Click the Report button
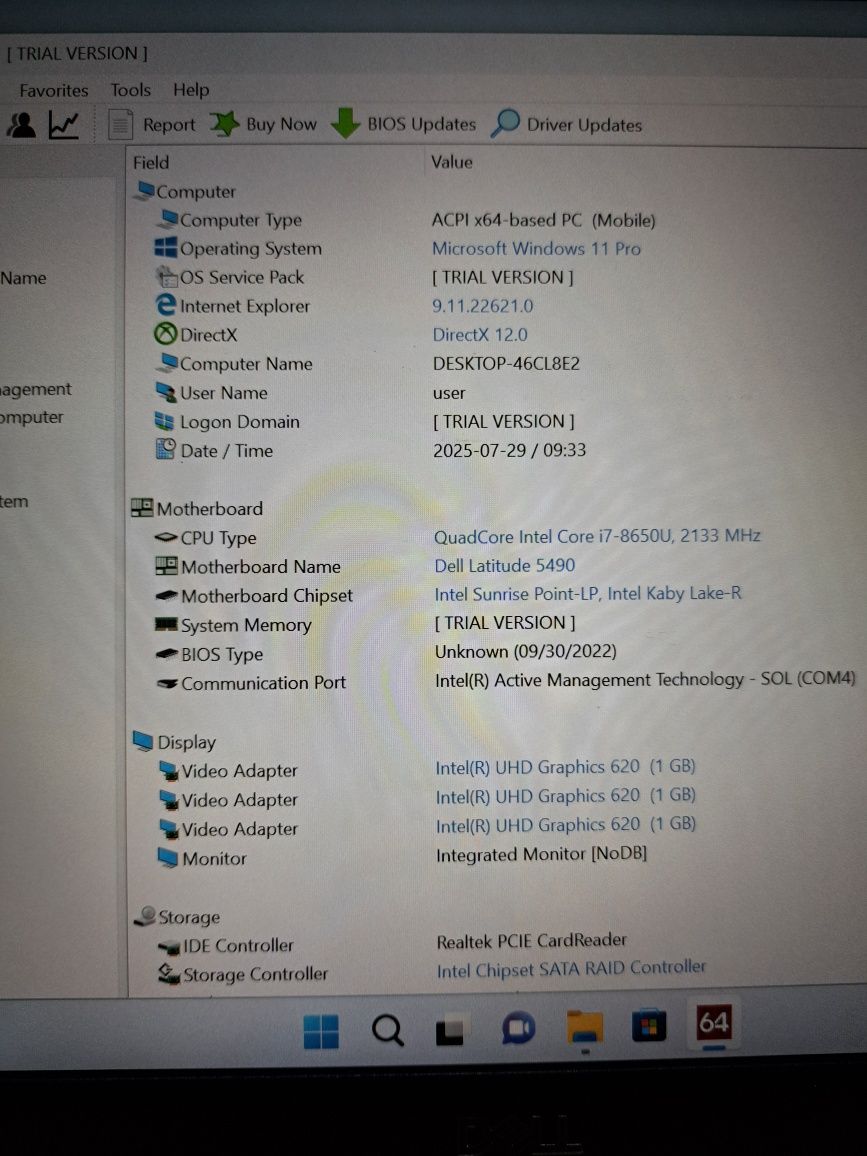 click(x=153, y=125)
